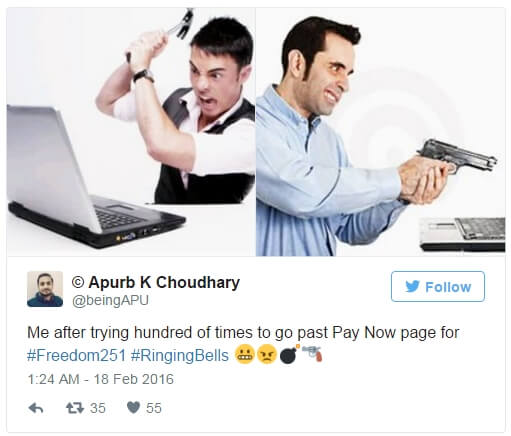This screenshot has width=511, height=436.
Task: Like the tweet with the heart icon
Action: pyautogui.click(x=133, y=407)
